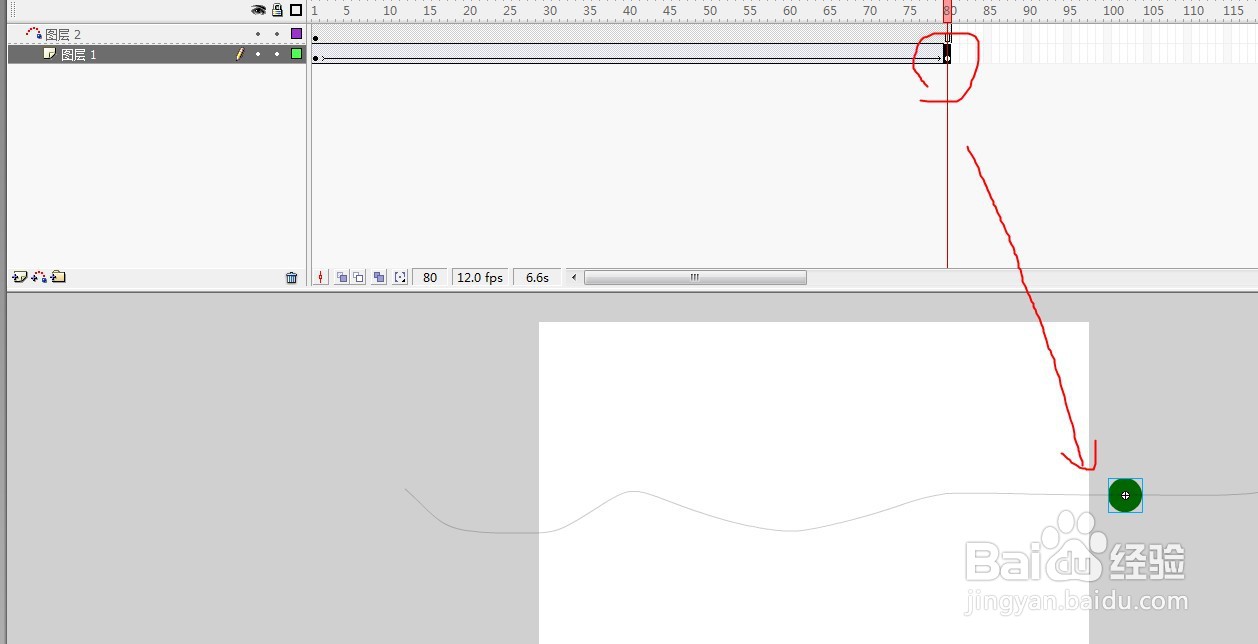The height and width of the screenshot is (644, 1258).
Task: Click frame number 100 on timeline ruler
Action: click(1113, 10)
